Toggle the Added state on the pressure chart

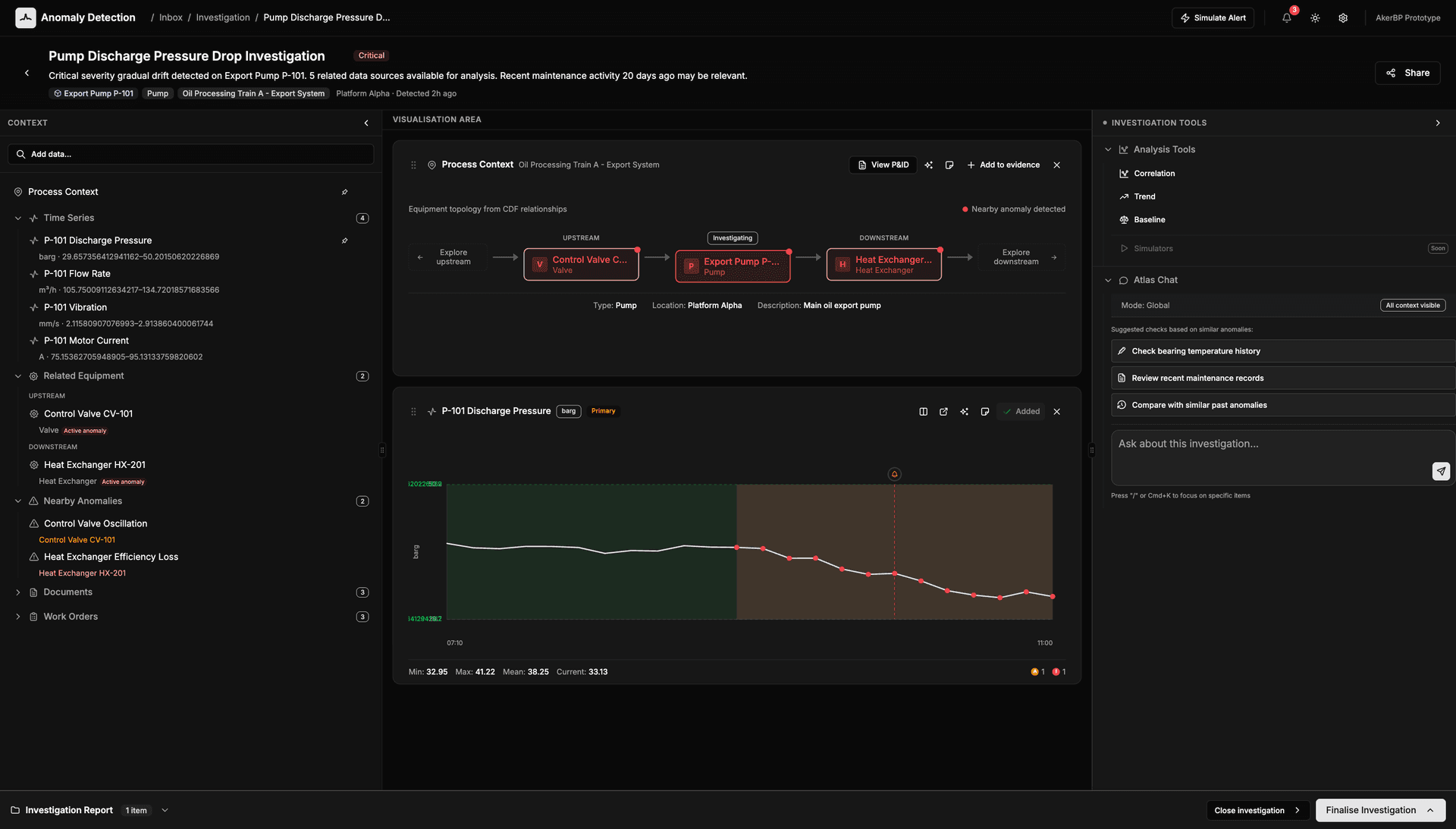pos(1021,411)
